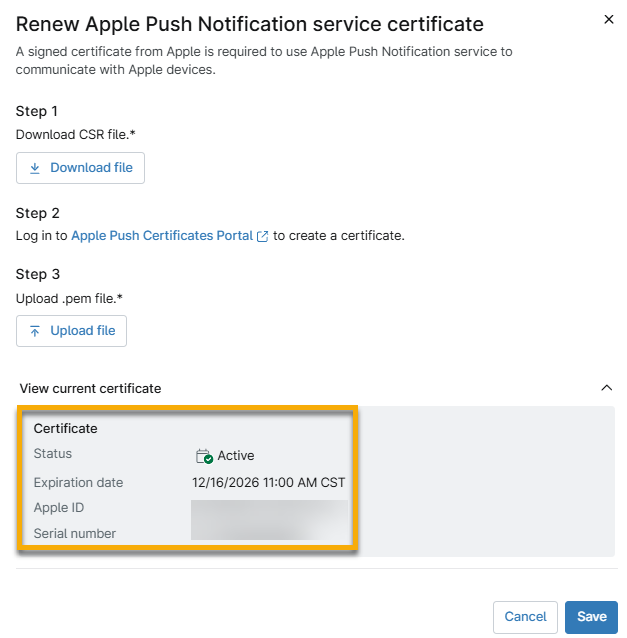This screenshot has height=638, width=627.
Task: Click the Step 2 heading
Action: click(x=37, y=213)
